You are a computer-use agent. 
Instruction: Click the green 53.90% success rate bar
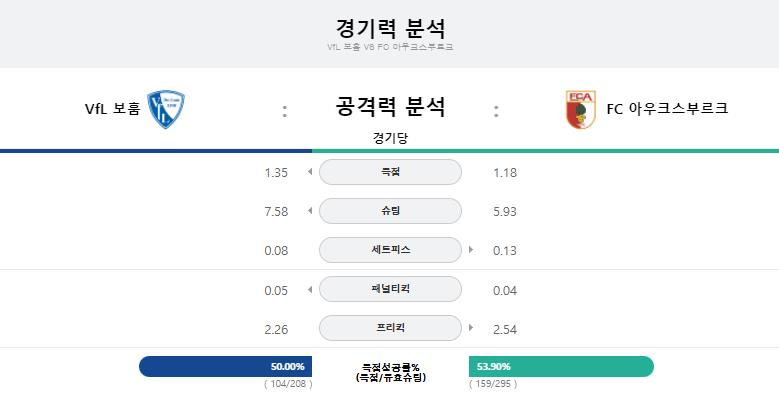[561, 366]
